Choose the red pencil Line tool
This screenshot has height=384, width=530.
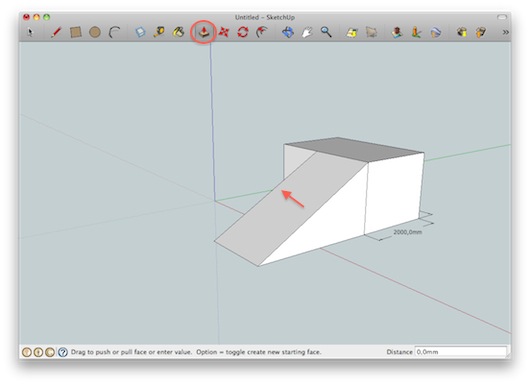pos(56,32)
